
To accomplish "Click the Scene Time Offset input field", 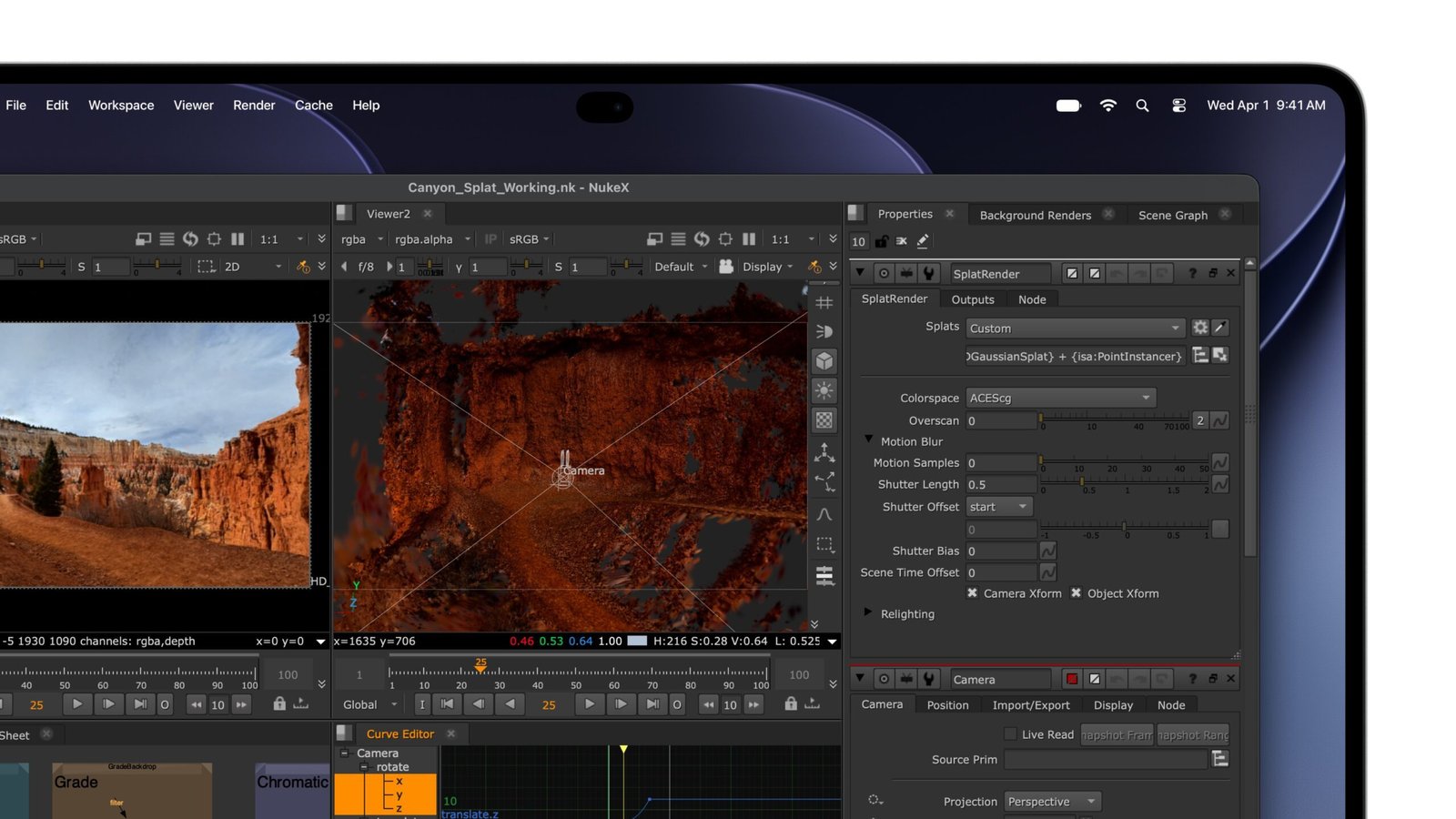I will click(1001, 572).
